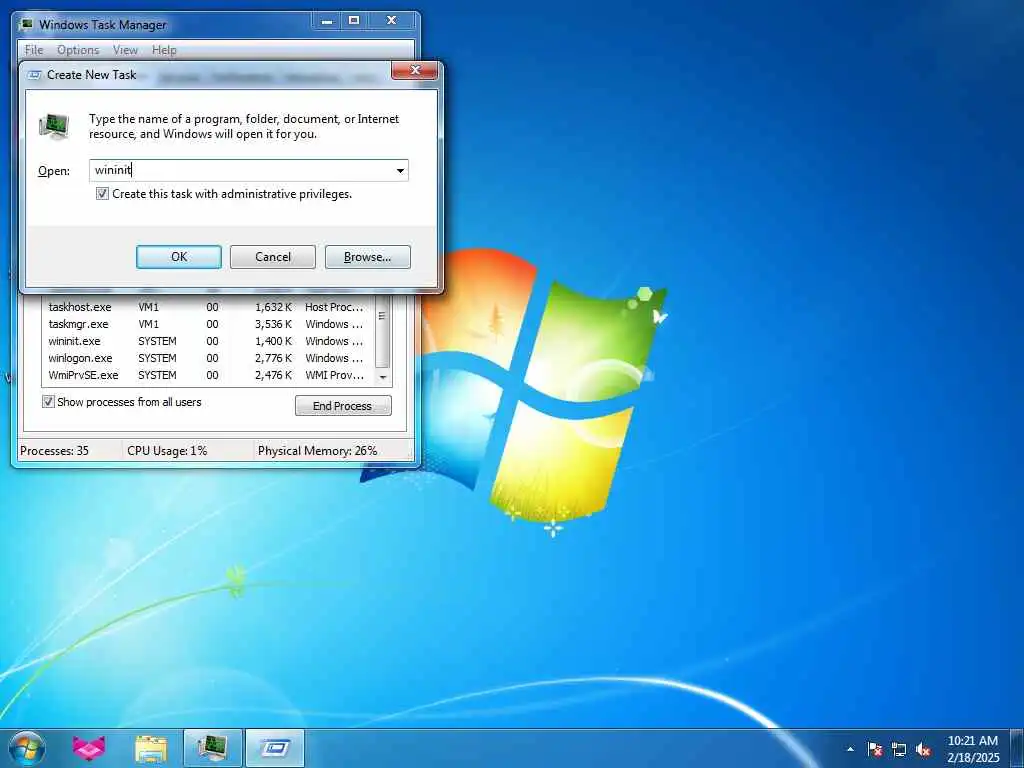The height and width of the screenshot is (768, 1024).
Task: Click memory value 2,476 K
Action: click(273, 375)
